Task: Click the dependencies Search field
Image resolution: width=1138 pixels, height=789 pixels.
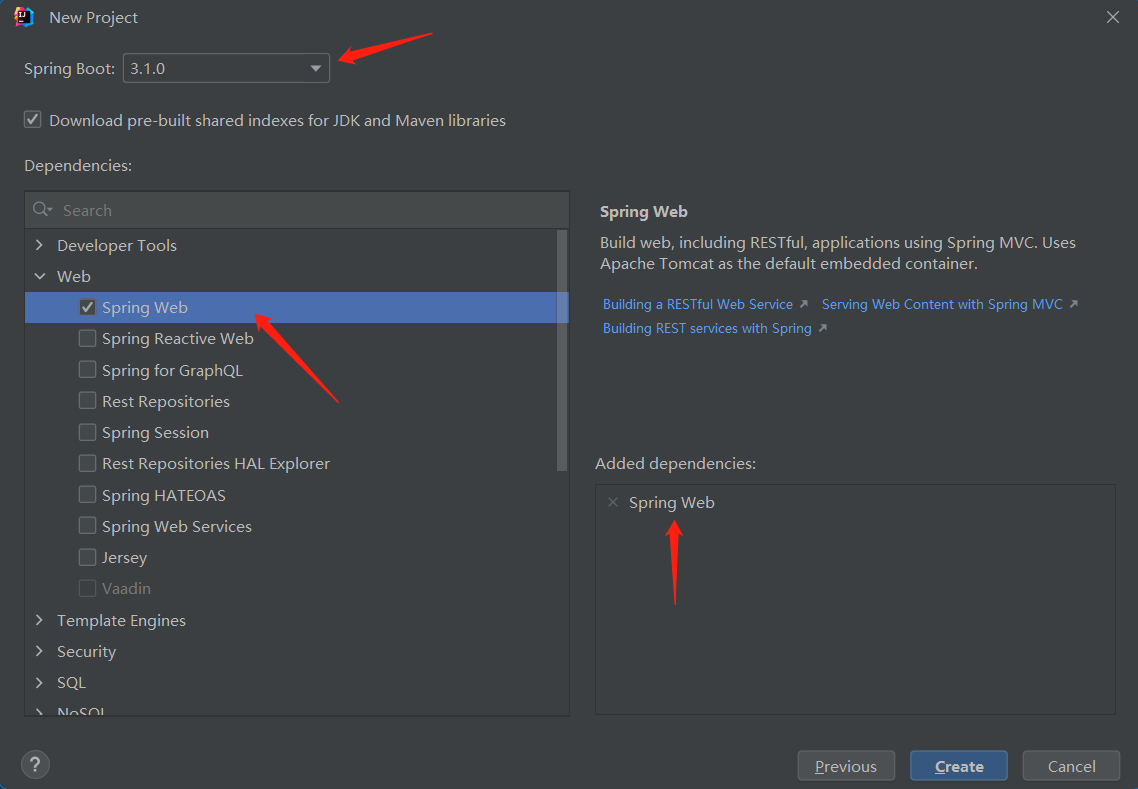Action: pos(300,210)
